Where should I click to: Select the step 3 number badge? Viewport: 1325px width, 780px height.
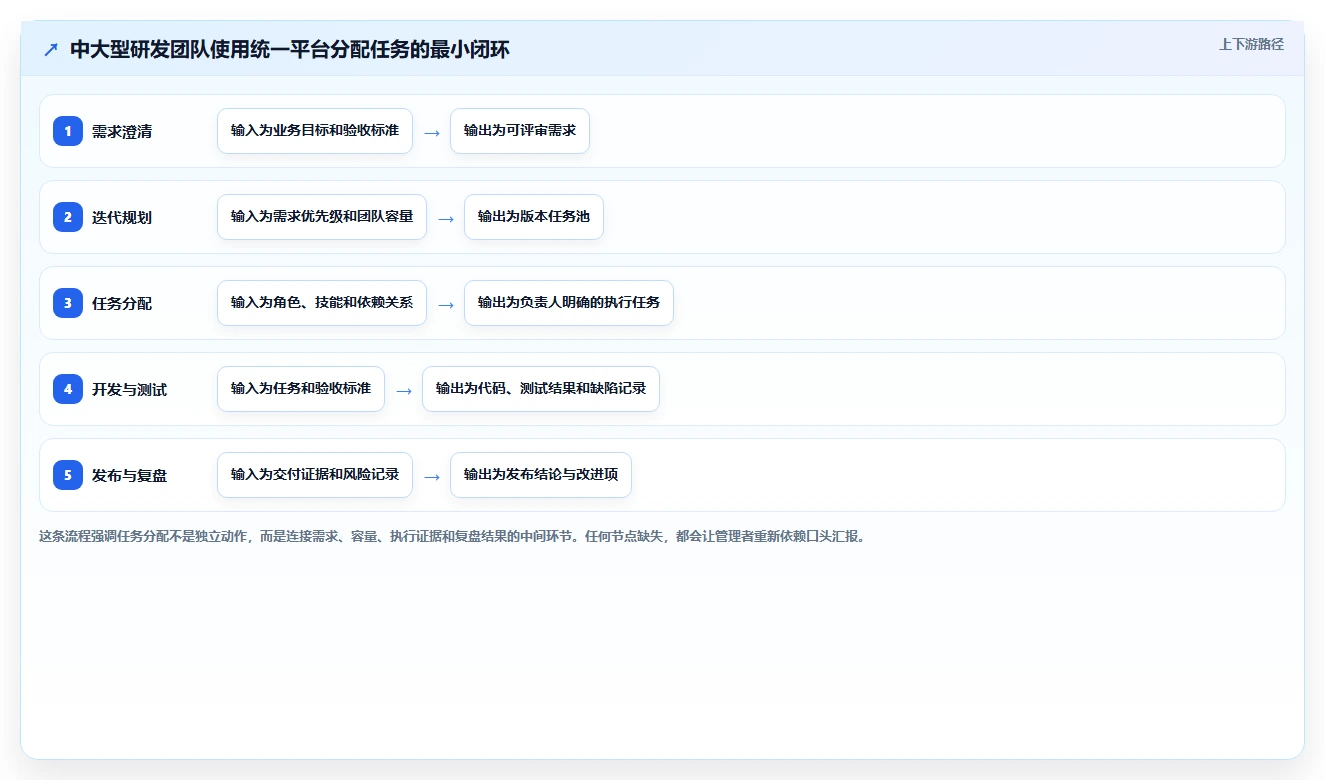tap(68, 303)
